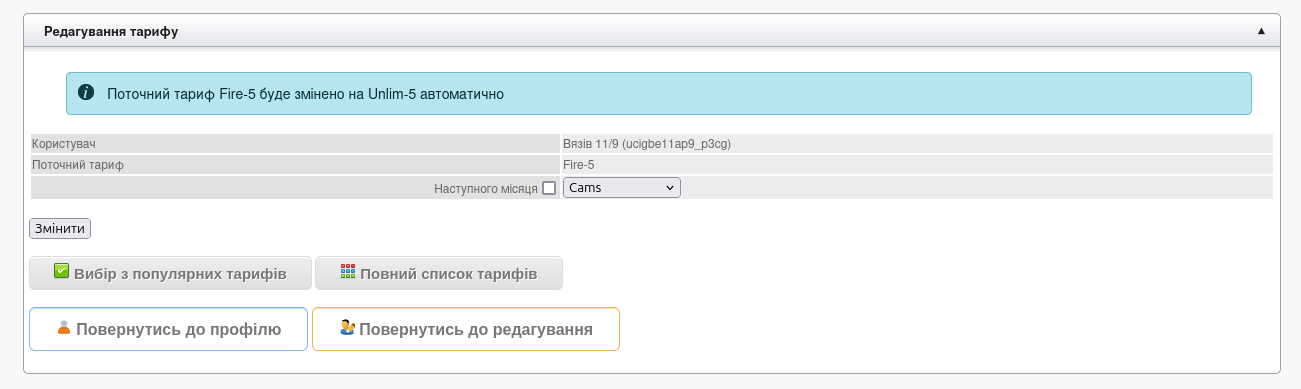Click the Наступного місяця label

[486, 188]
